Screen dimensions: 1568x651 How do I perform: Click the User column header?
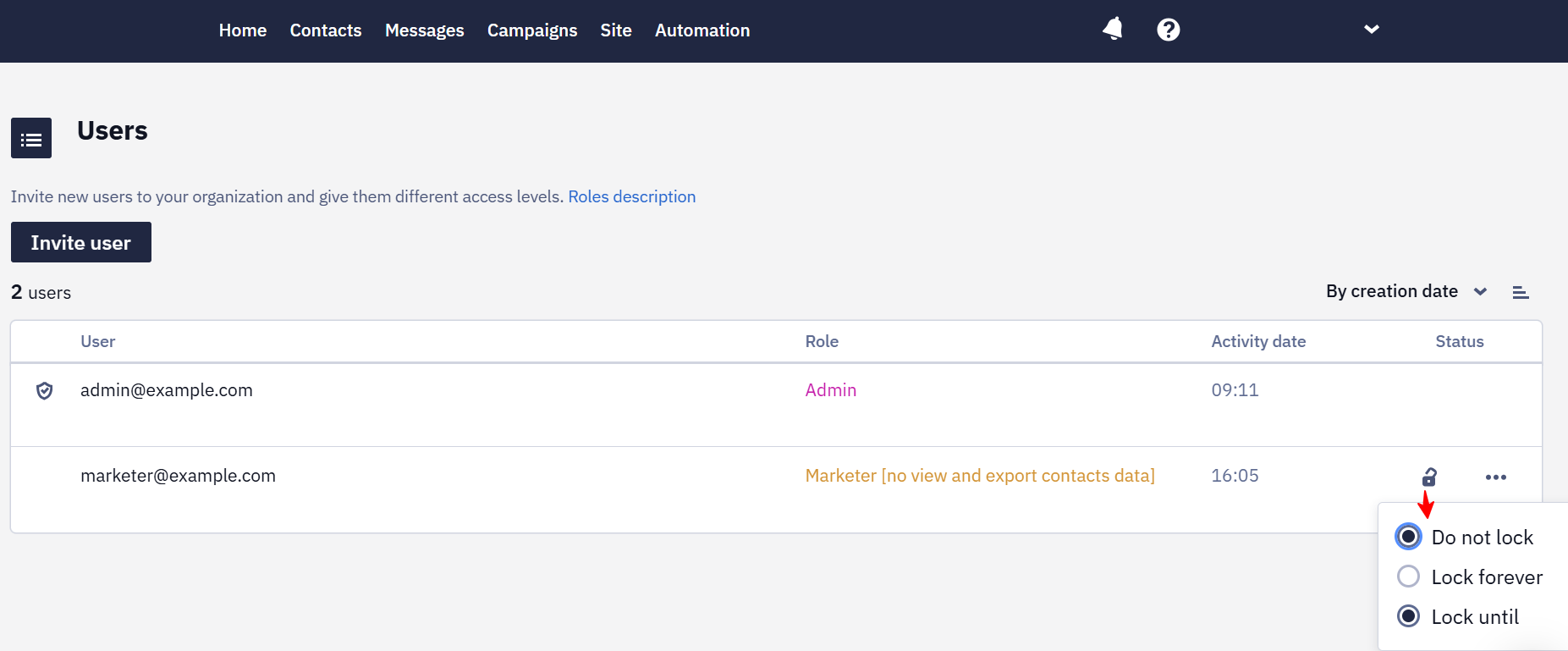pyautogui.click(x=98, y=341)
